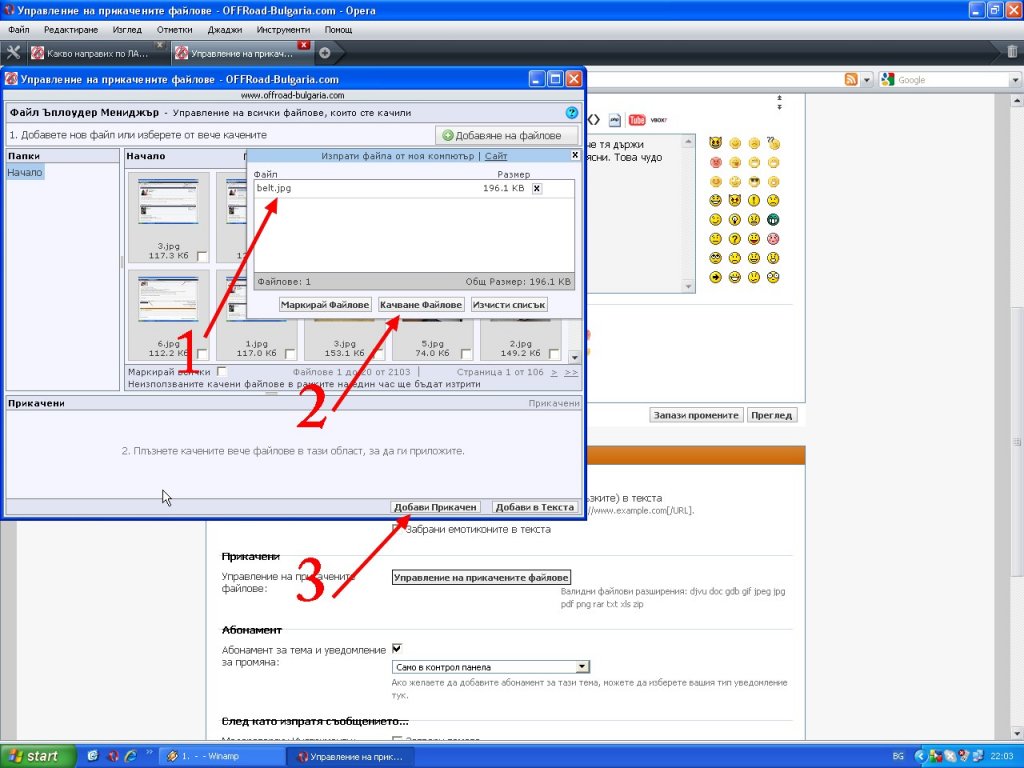
Task: Uncheck the topic subscription checkbox
Action: tap(396, 648)
